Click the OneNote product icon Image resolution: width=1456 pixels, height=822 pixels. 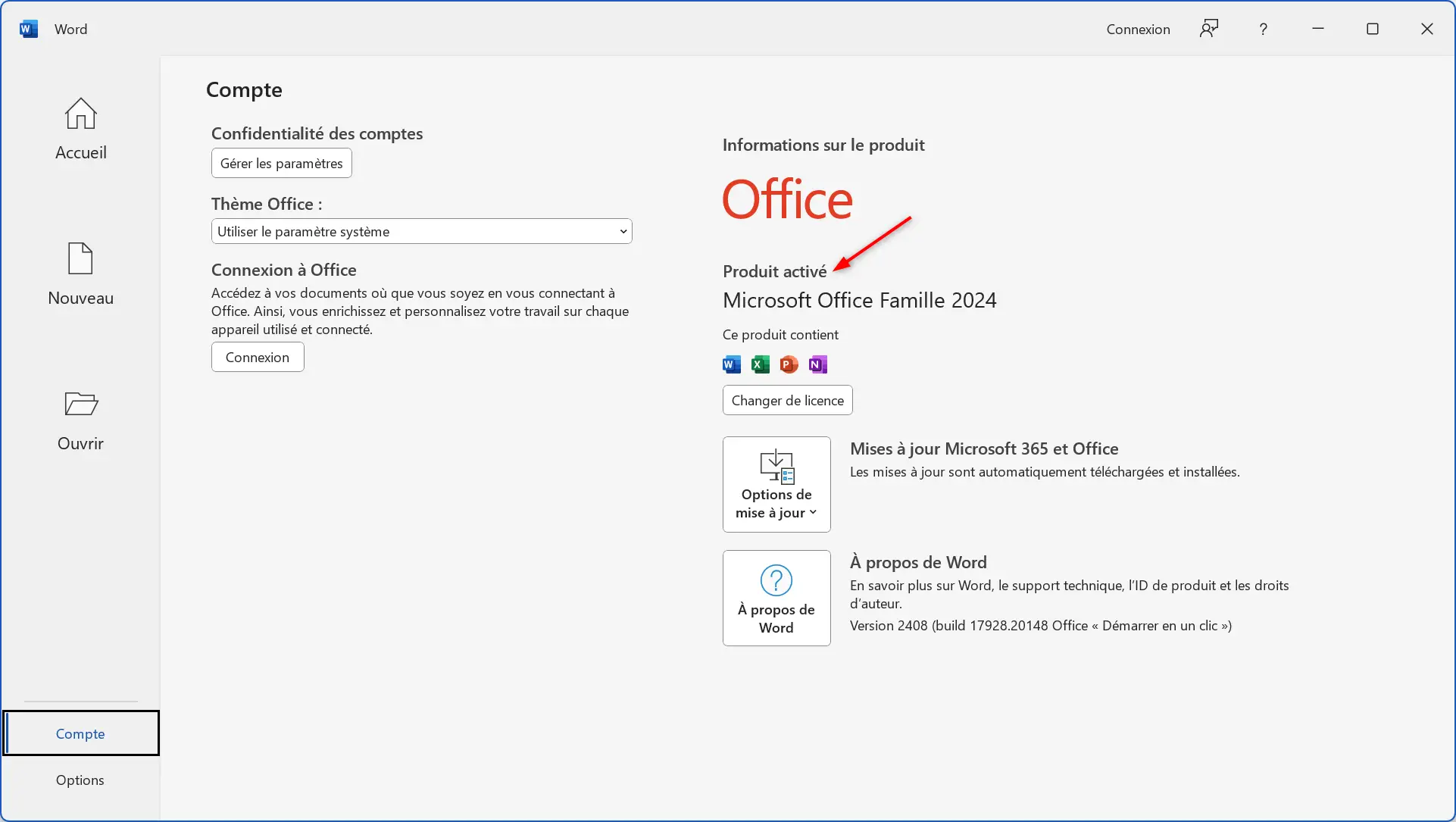click(x=817, y=364)
